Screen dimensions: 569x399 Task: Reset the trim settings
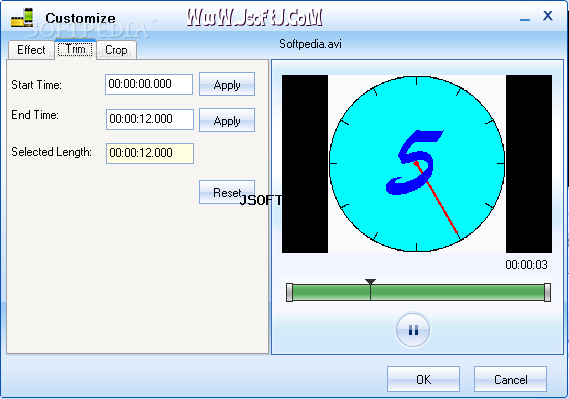[x=227, y=192]
